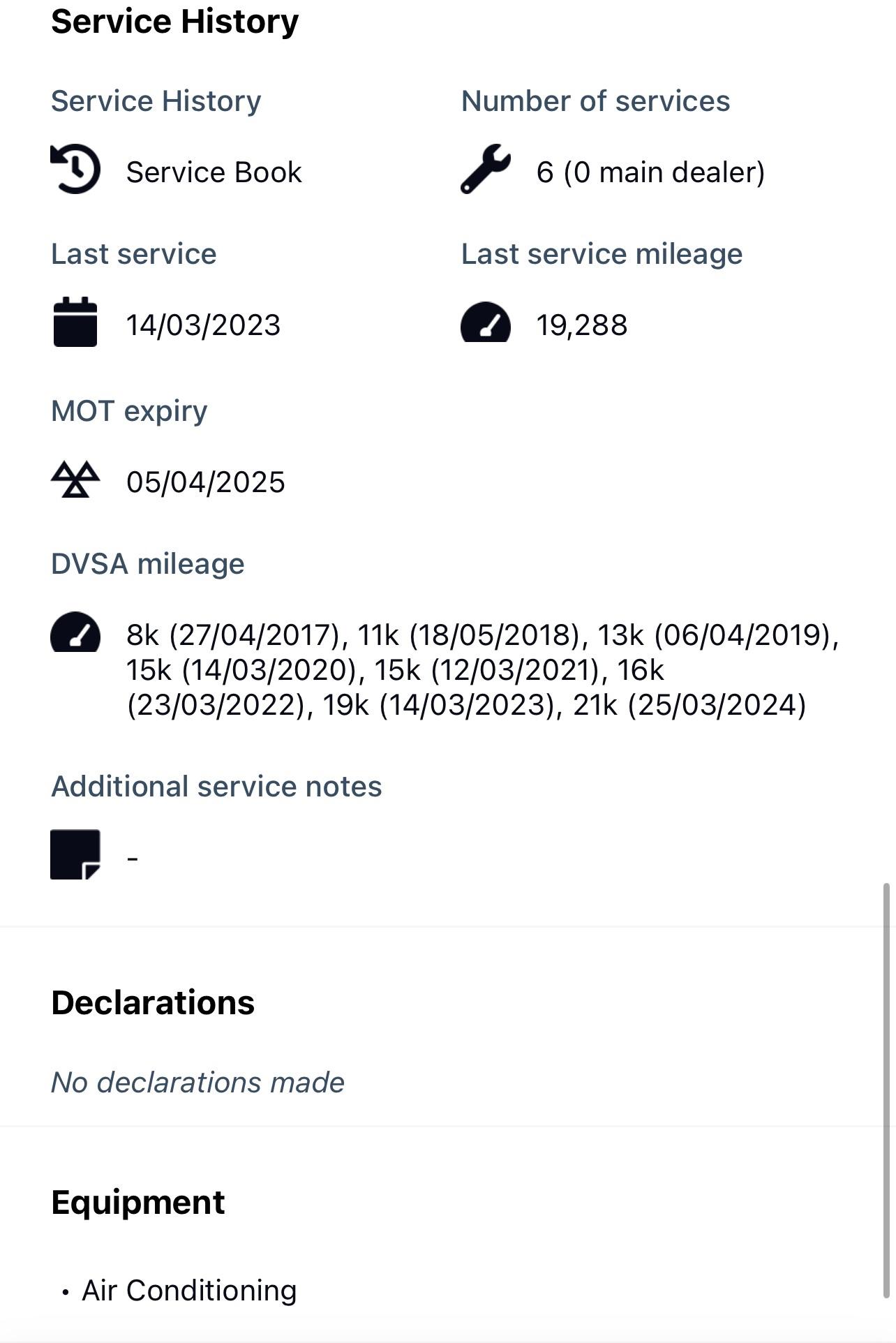Click the Declarations section heading
896x1343 pixels.
point(153,1002)
